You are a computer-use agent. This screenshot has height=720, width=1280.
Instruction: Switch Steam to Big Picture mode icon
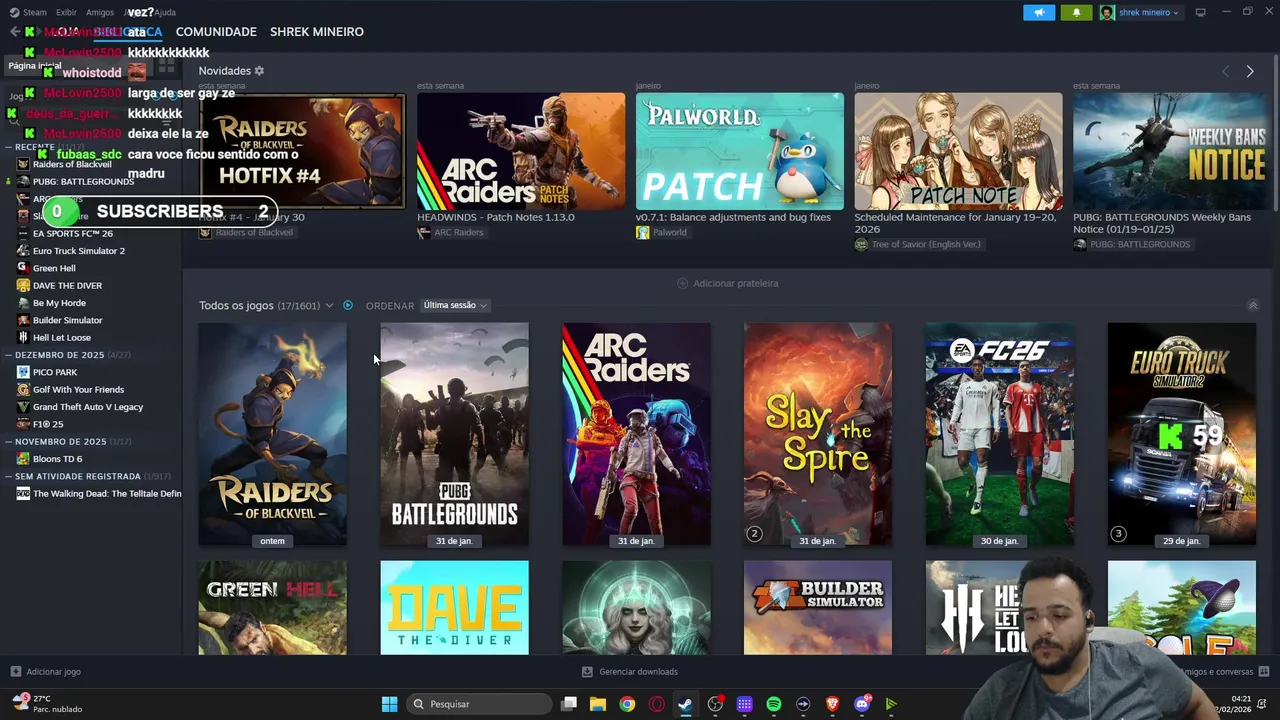tap(1200, 12)
